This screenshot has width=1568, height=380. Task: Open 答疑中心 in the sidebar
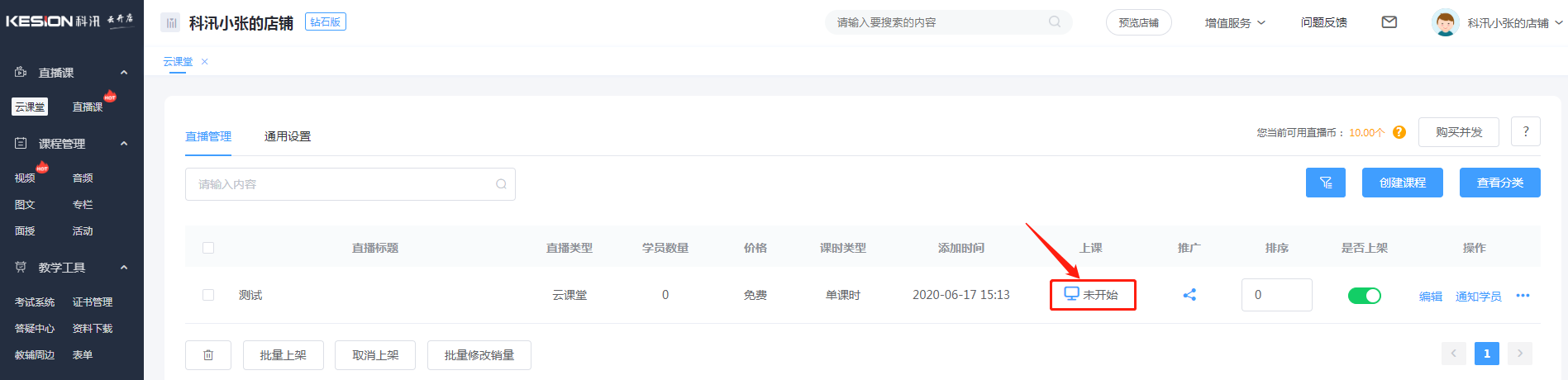pyautogui.click(x=35, y=329)
